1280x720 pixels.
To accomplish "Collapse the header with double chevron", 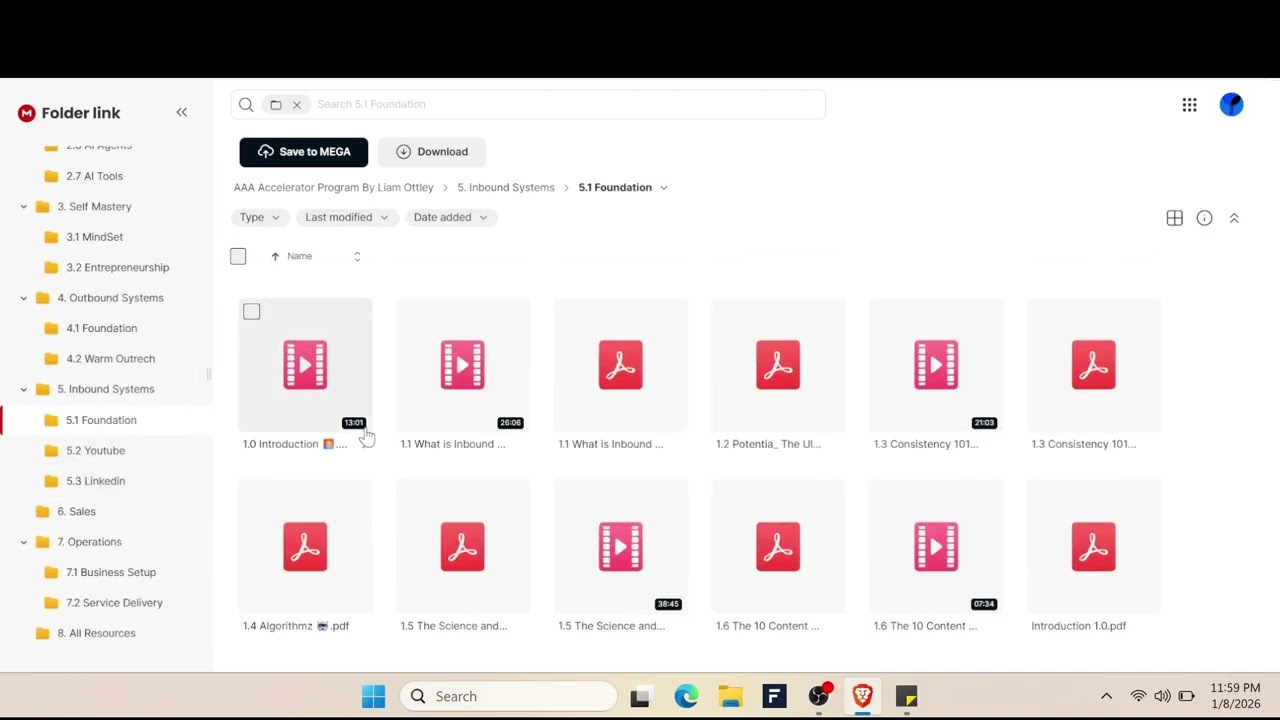I will pos(1234,218).
